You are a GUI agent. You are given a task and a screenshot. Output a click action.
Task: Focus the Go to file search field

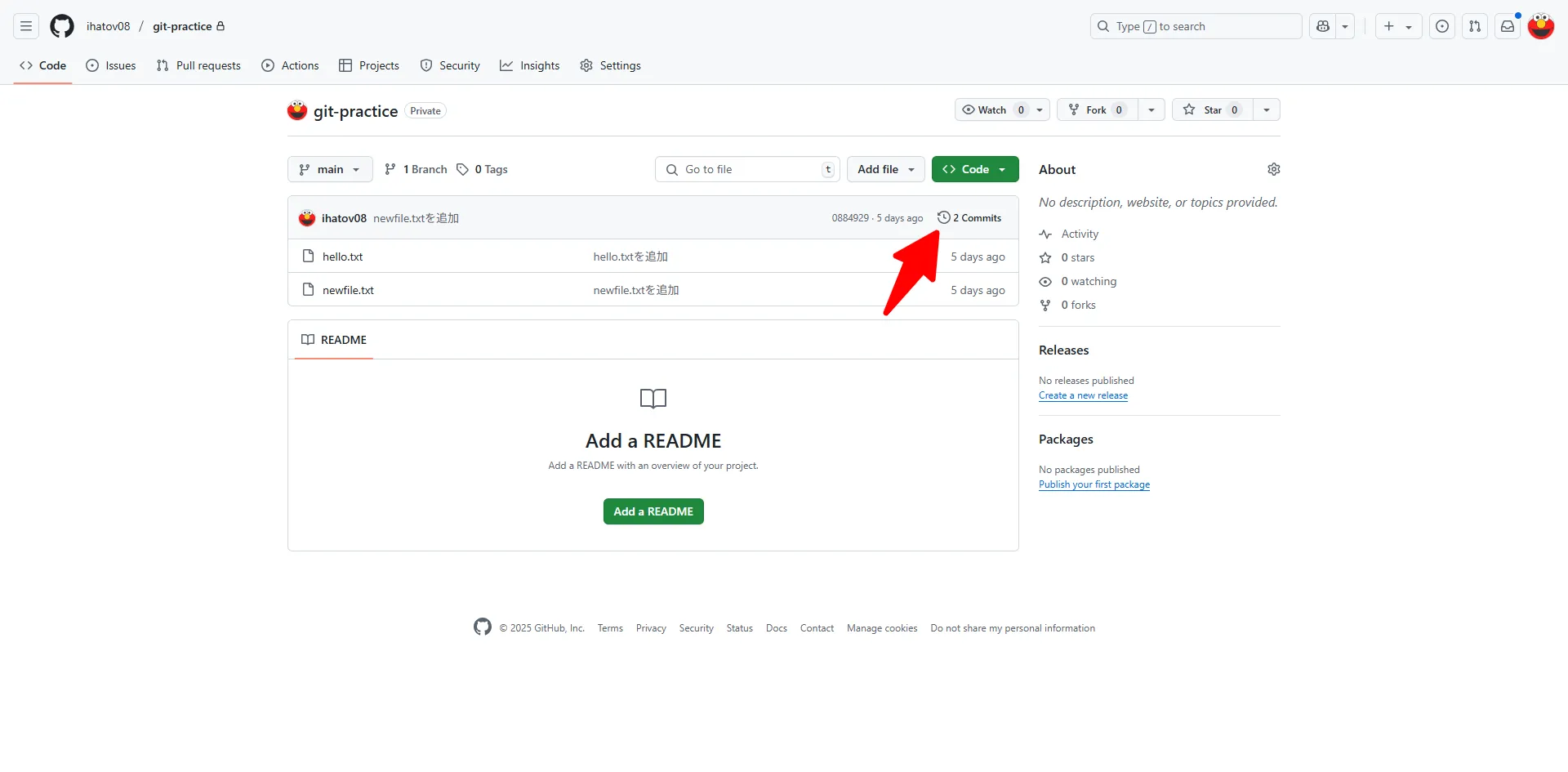click(747, 169)
